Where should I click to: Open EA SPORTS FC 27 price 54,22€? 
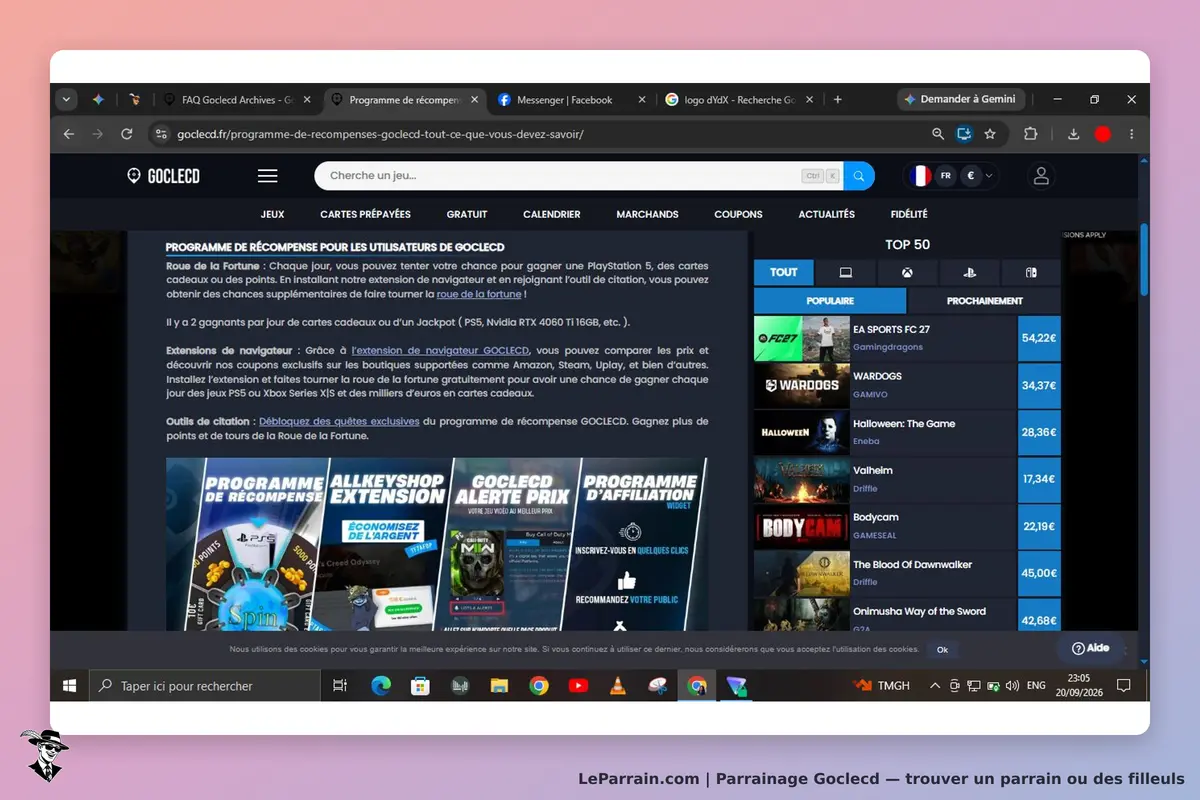tap(1039, 338)
